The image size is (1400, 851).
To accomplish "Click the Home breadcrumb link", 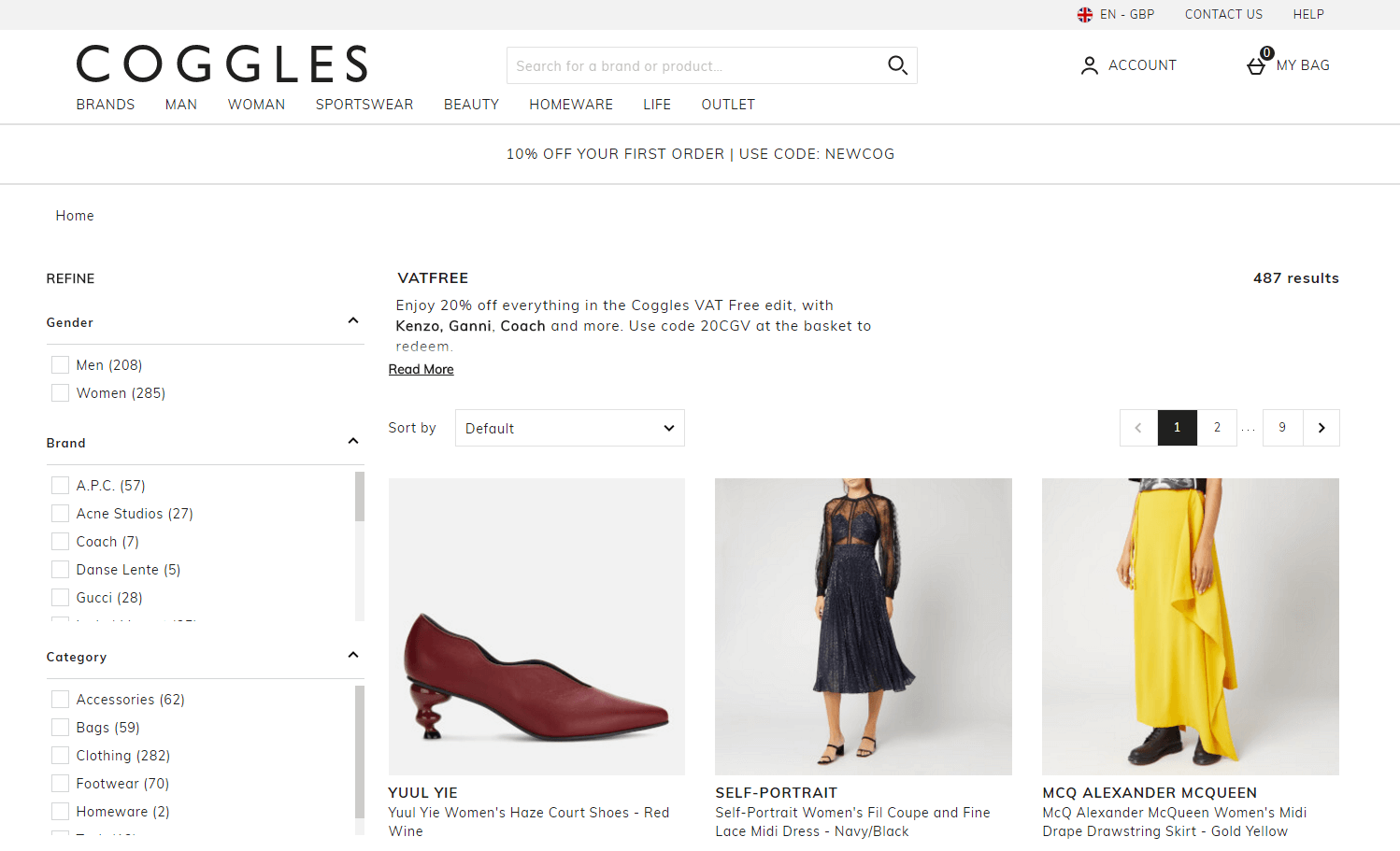I will pyautogui.click(x=75, y=216).
